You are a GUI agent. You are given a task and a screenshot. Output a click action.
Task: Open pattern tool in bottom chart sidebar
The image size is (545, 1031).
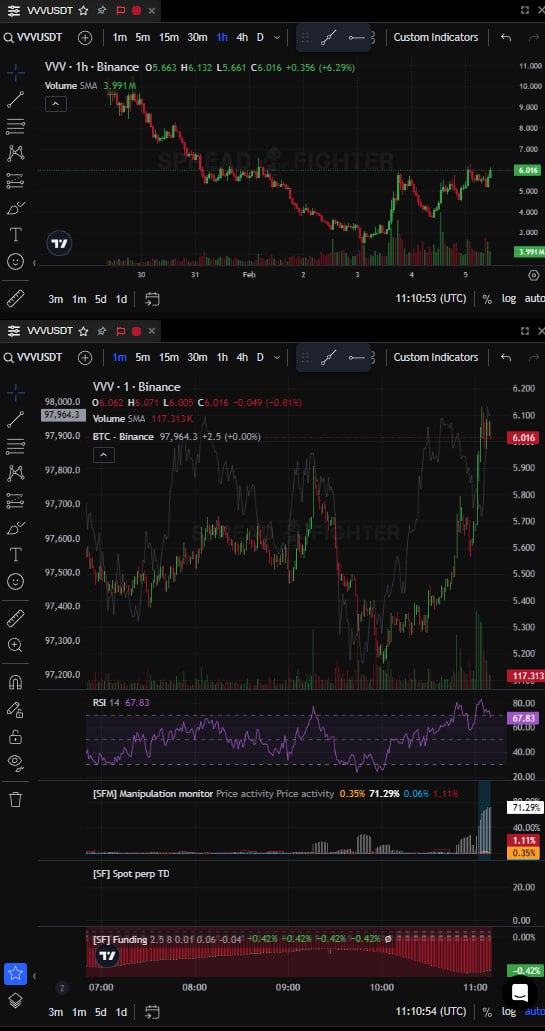click(x=16, y=473)
